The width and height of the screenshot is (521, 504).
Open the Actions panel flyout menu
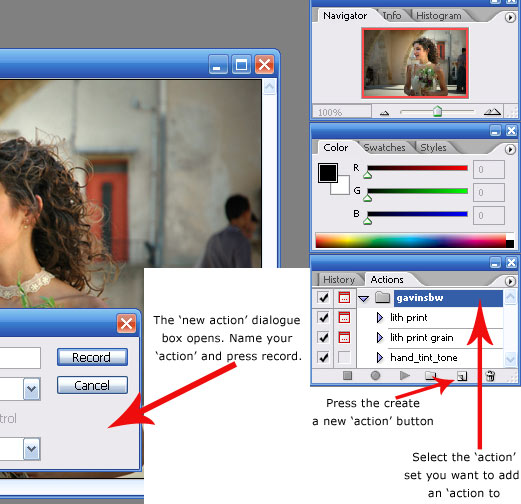[510, 281]
